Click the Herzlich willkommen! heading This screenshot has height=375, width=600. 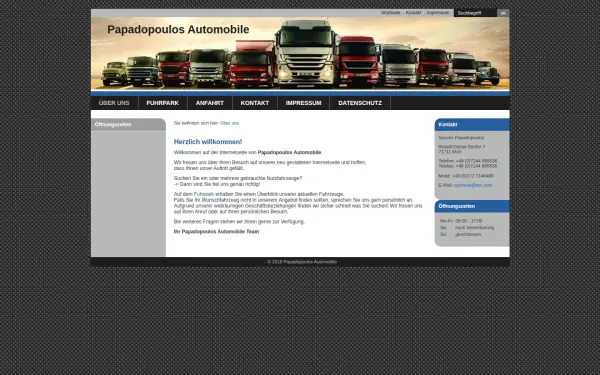[208, 142]
